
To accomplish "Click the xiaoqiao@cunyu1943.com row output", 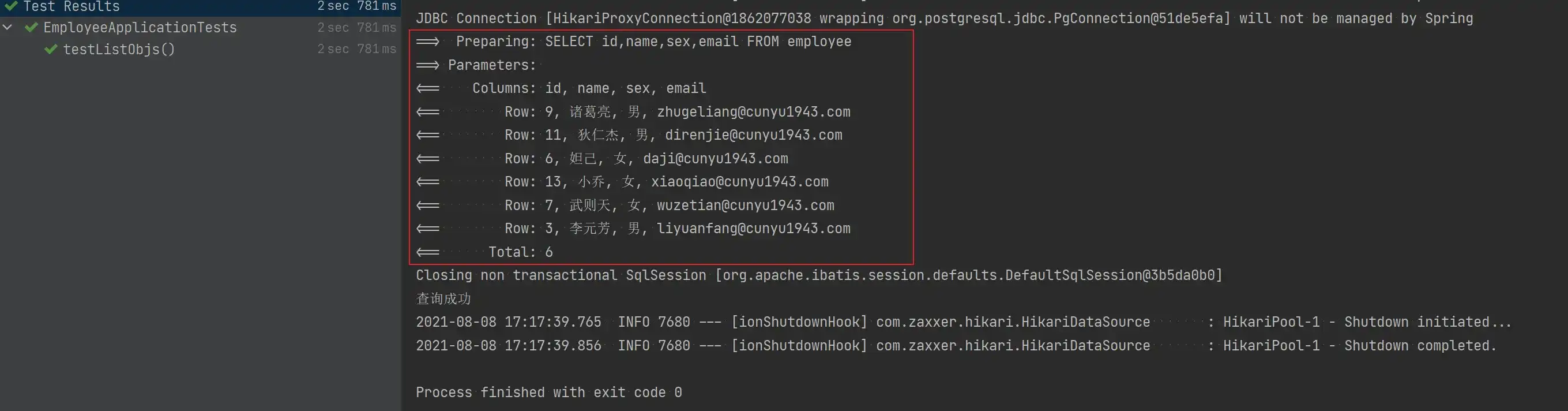I will [x=622, y=182].
